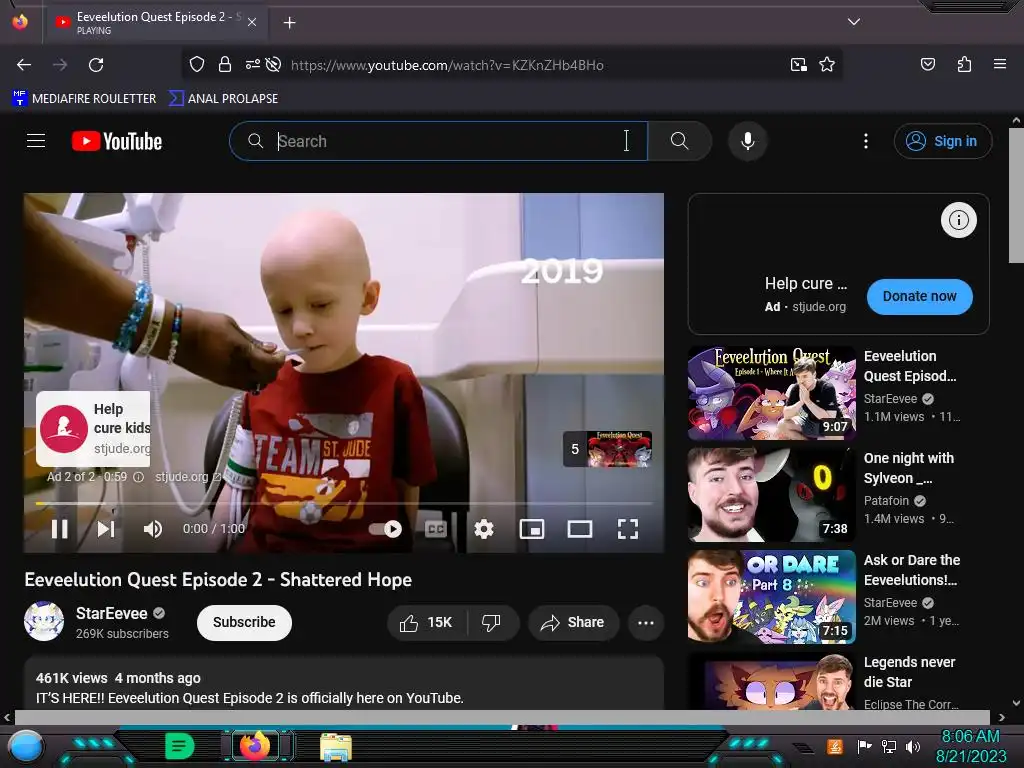The width and height of the screenshot is (1024, 768).
Task: Click the Help cure kids ad card overlay
Action: point(93,428)
